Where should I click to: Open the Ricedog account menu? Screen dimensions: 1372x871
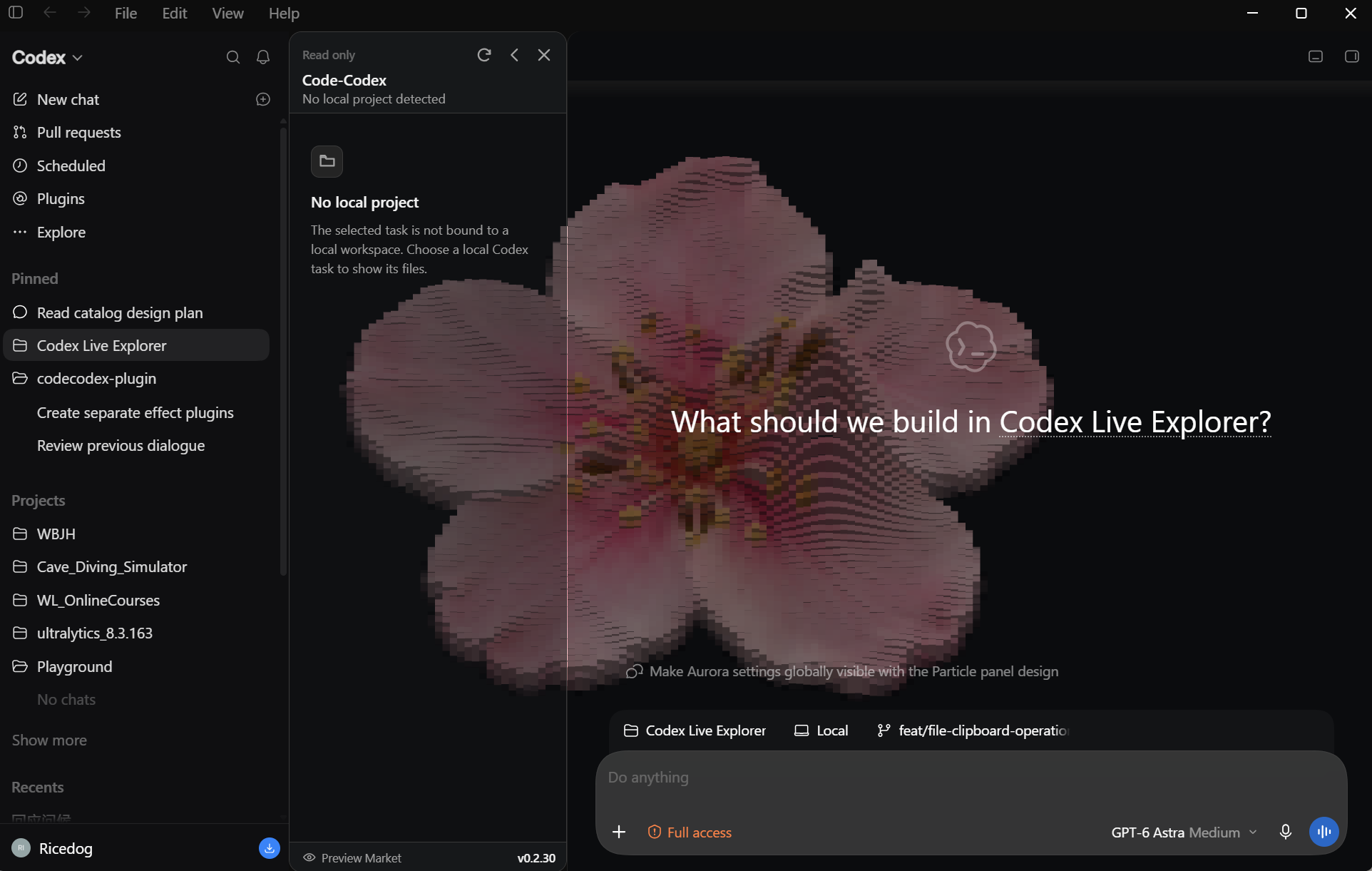[53, 848]
